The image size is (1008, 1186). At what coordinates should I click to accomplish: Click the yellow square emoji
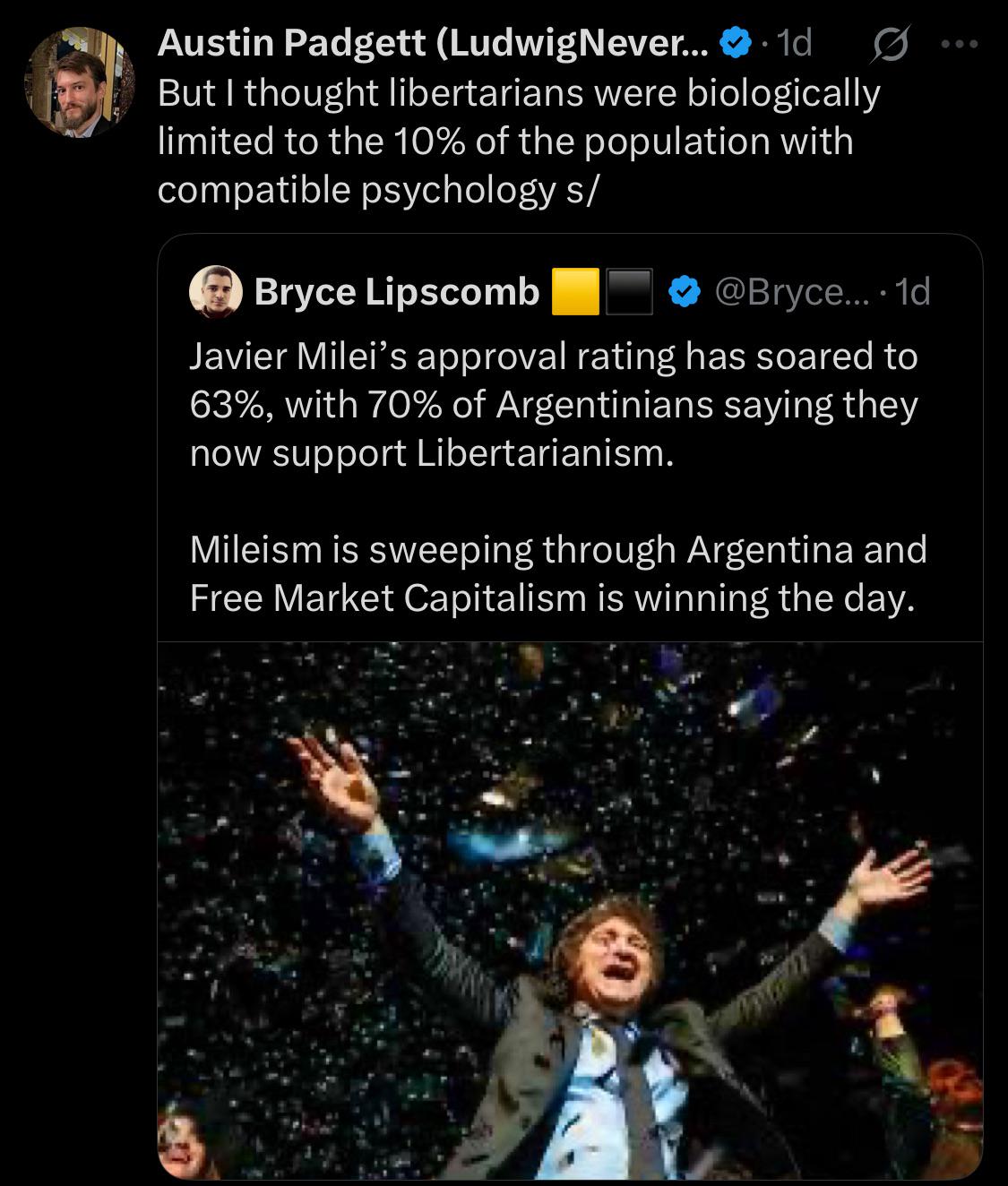click(574, 291)
